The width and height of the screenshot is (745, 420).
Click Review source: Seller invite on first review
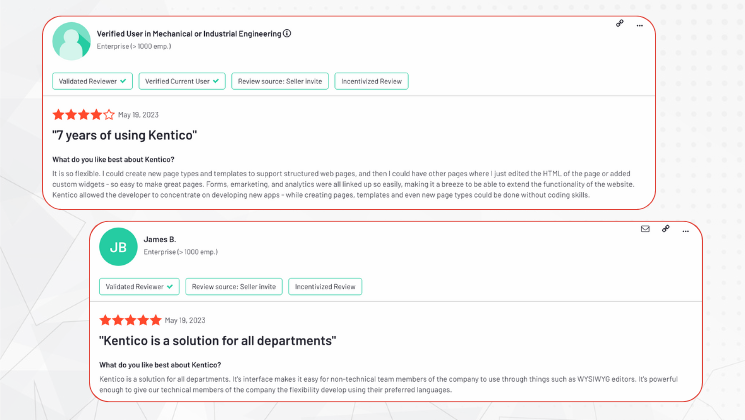(279, 81)
